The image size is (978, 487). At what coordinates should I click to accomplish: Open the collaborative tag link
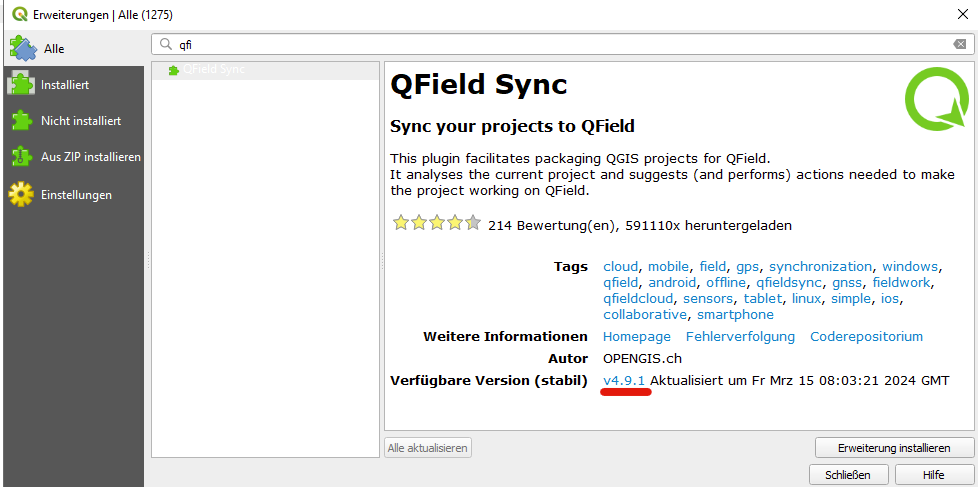pyautogui.click(x=645, y=315)
